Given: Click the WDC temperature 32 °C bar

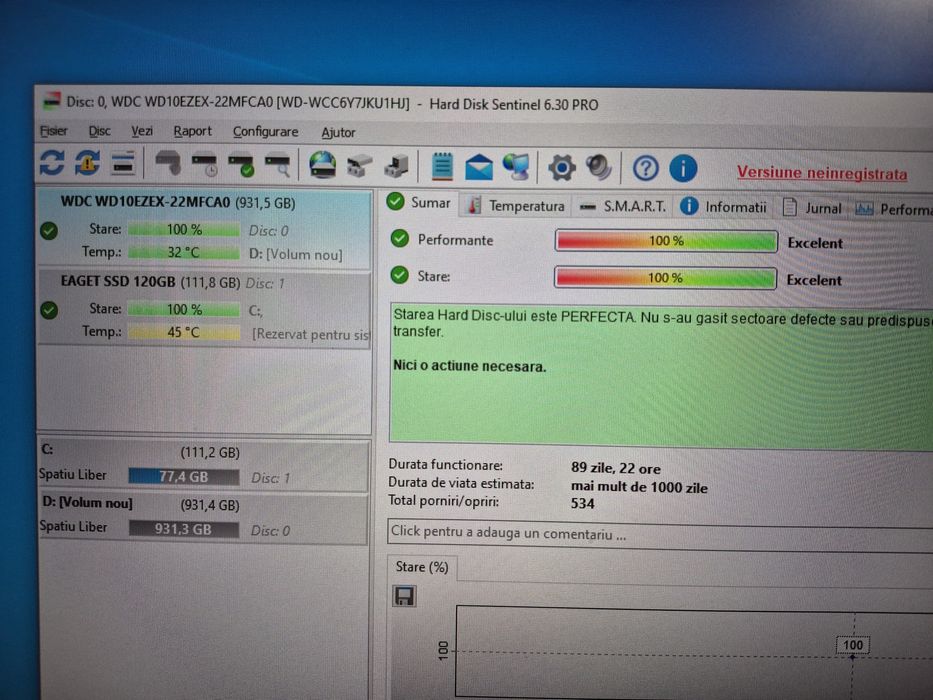Looking at the screenshot, I should (x=184, y=252).
